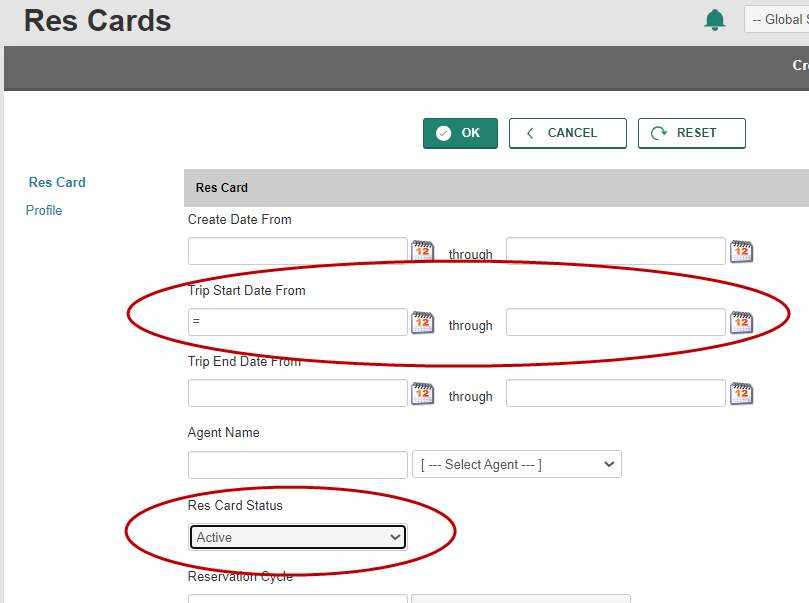Open the calendar for Trip Start Date through
The width and height of the screenshot is (809, 603).
[x=741, y=322]
